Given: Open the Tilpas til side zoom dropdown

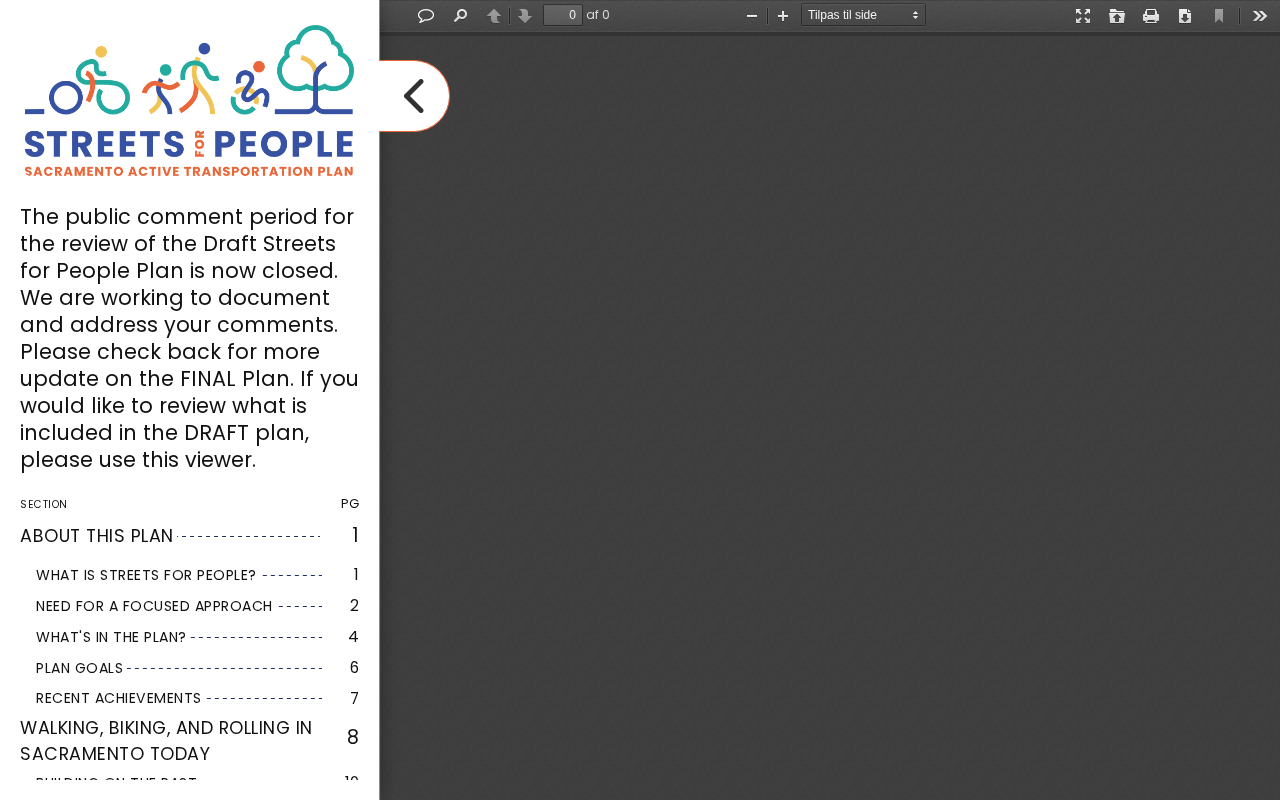Looking at the screenshot, I should [863, 15].
